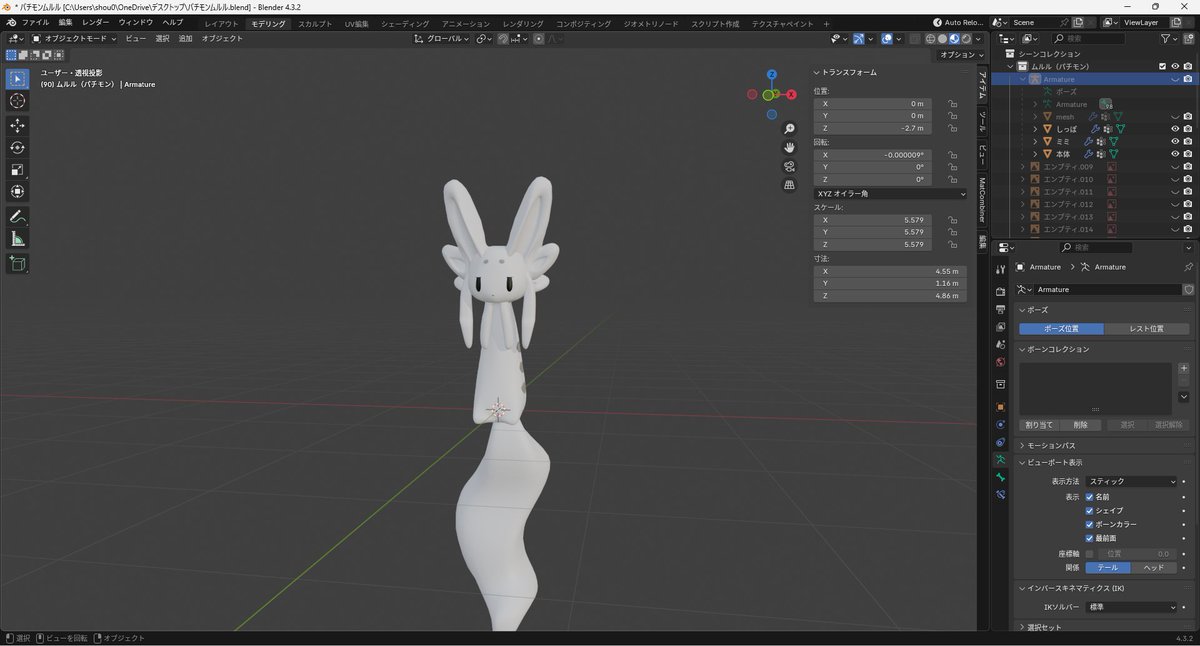Select the Select Box tool in toolbar
Screen dimensions: 1200x646
(x=18, y=79)
